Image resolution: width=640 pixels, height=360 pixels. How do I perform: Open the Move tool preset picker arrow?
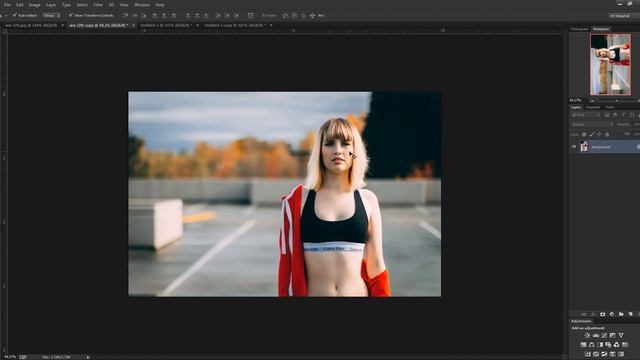pyautogui.click(x=6, y=16)
